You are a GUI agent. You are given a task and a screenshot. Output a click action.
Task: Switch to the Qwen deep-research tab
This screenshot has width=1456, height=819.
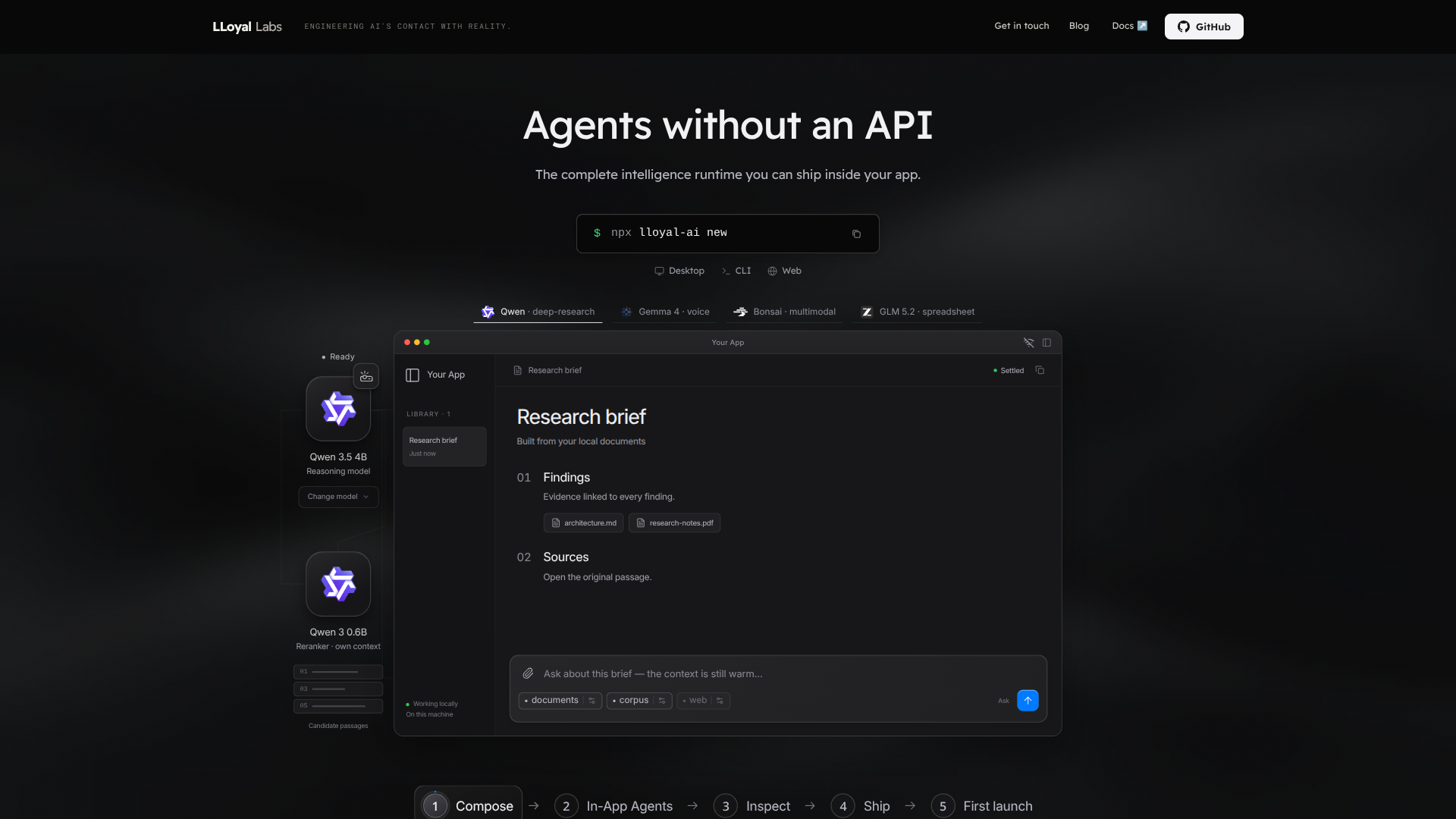point(538,312)
